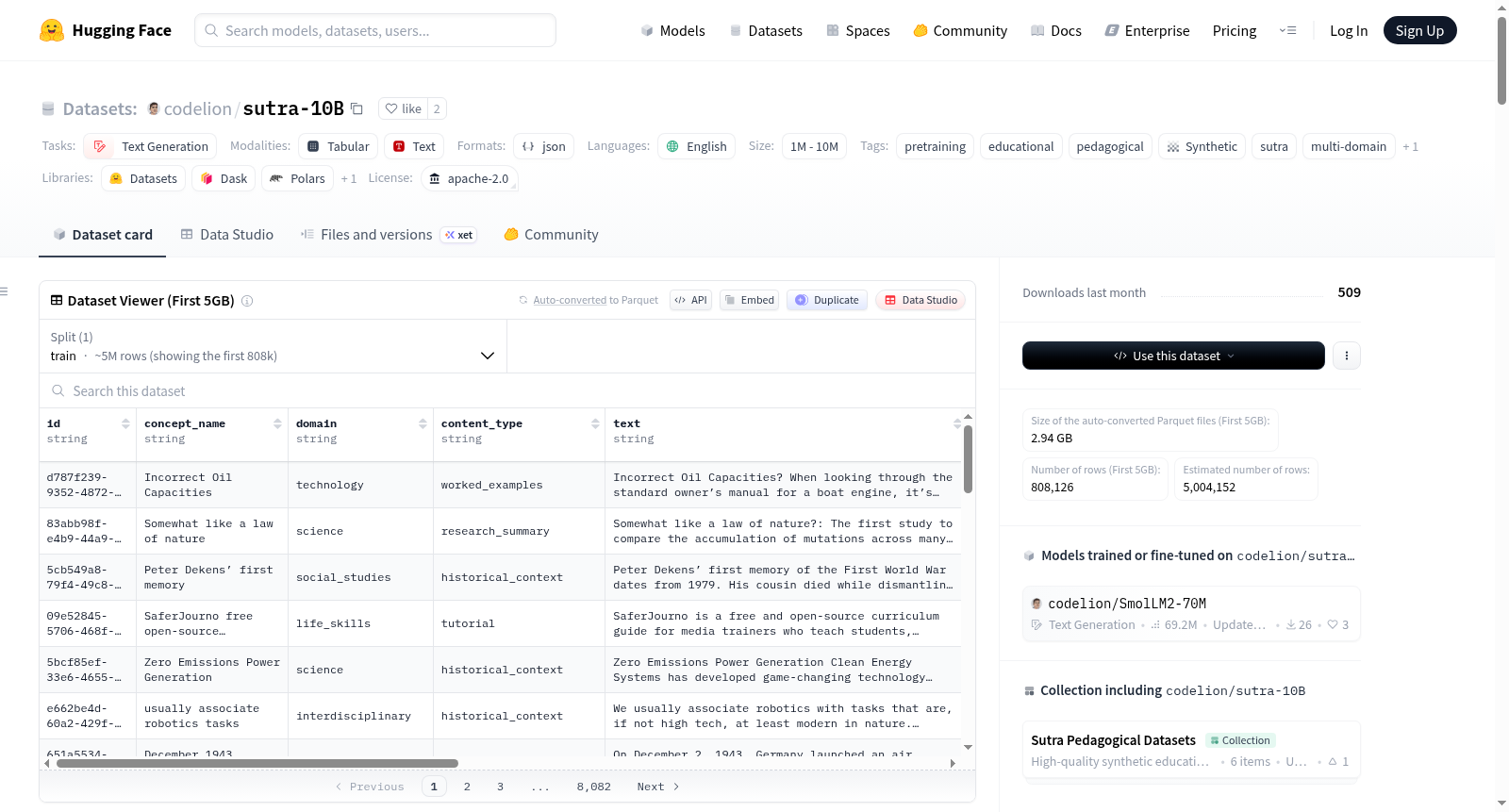Open Models in the top navigation

672,30
